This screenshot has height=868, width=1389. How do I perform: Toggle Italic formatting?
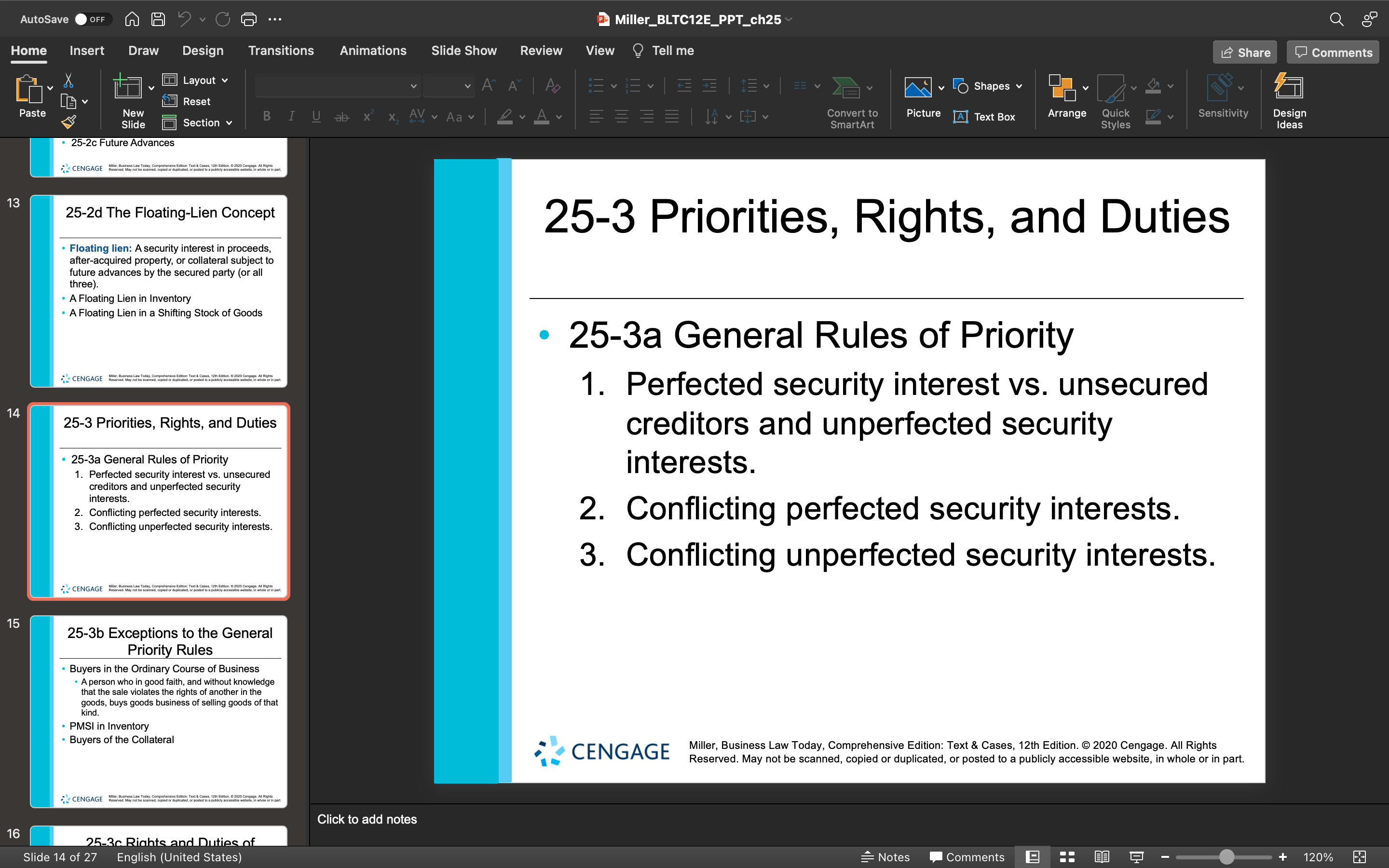pyautogui.click(x=291, y=117)
